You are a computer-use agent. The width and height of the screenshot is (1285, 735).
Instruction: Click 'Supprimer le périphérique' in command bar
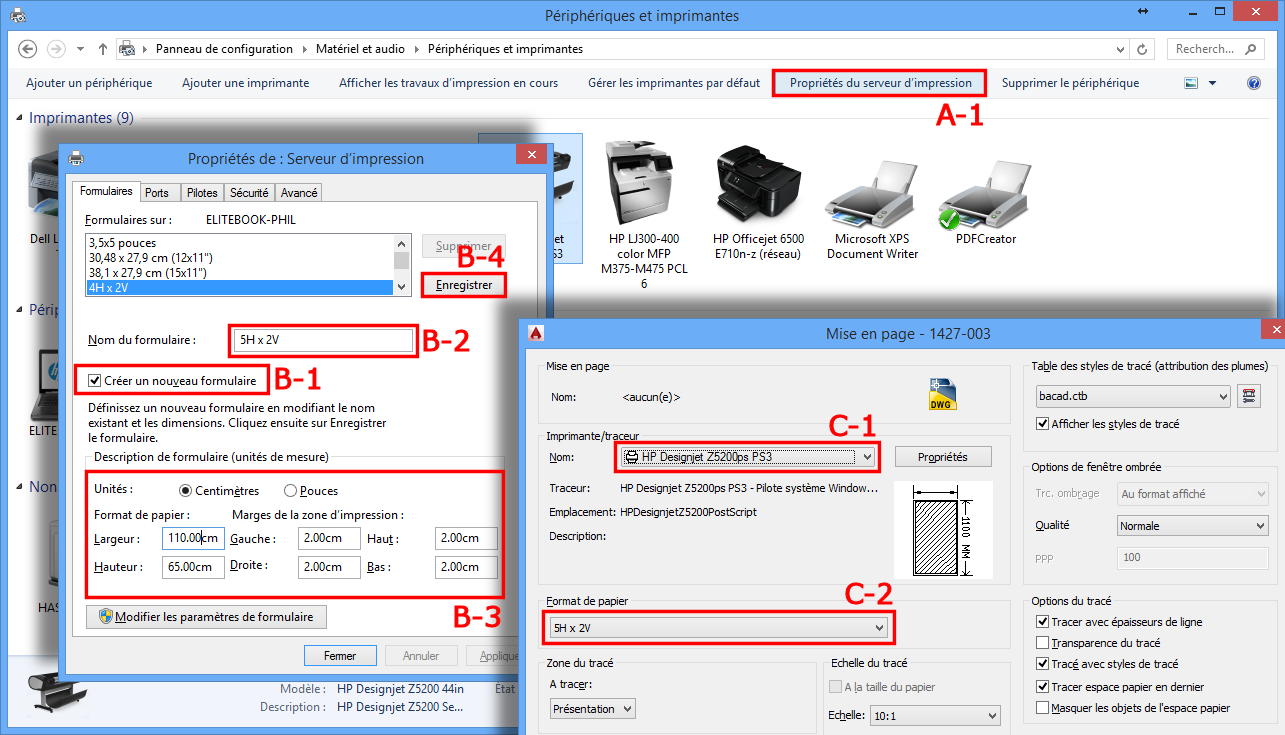point(1071,83)
